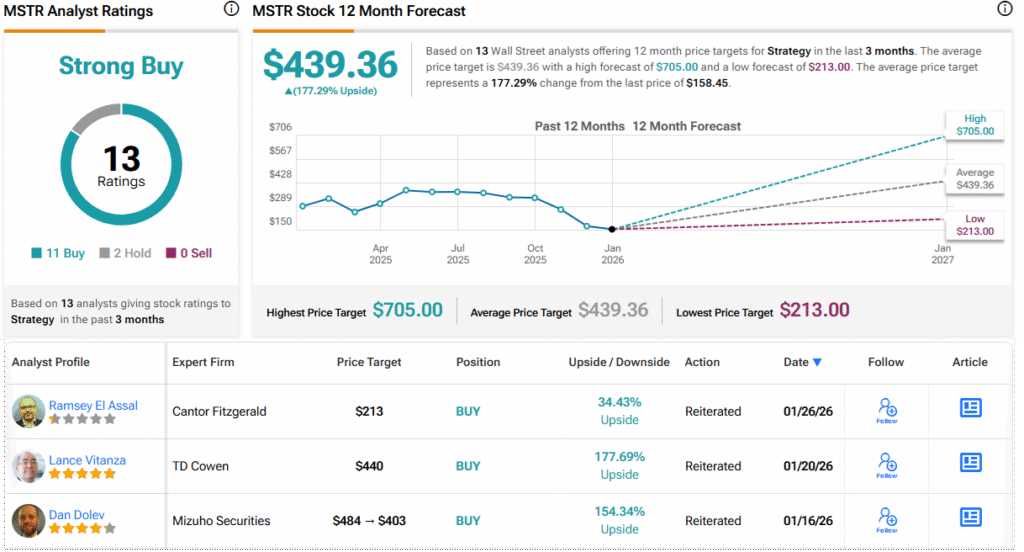Click info icon beside 12 Month Forecast
Screen dimensions: 1024x552
(1004, 9)
